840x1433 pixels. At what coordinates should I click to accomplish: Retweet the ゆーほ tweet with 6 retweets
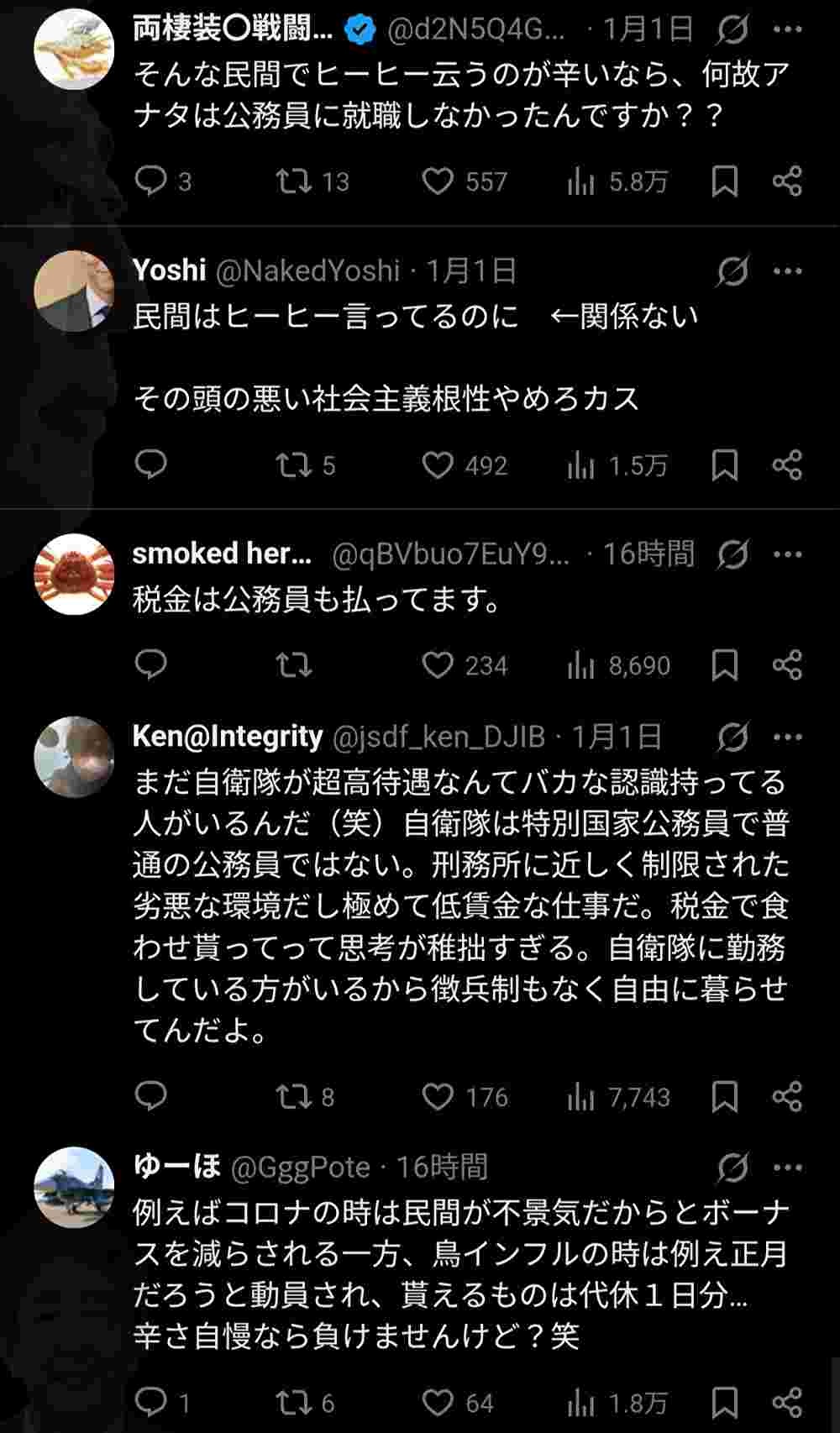click(x=294, y=1402)
